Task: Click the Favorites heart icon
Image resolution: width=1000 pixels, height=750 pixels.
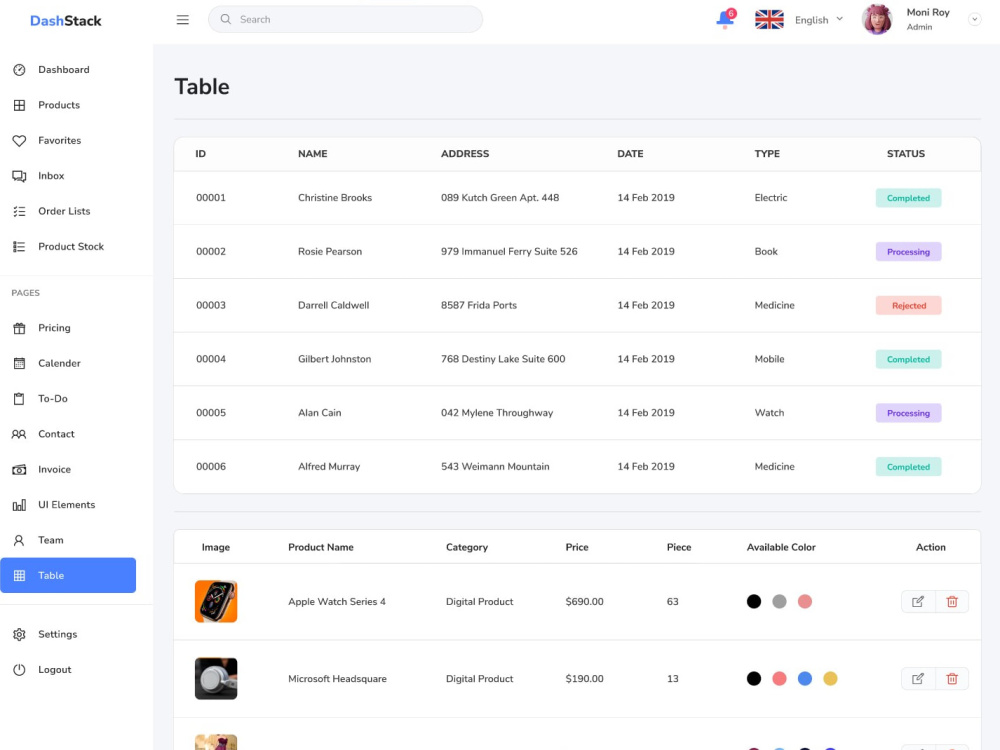Action: pos(19,140)
